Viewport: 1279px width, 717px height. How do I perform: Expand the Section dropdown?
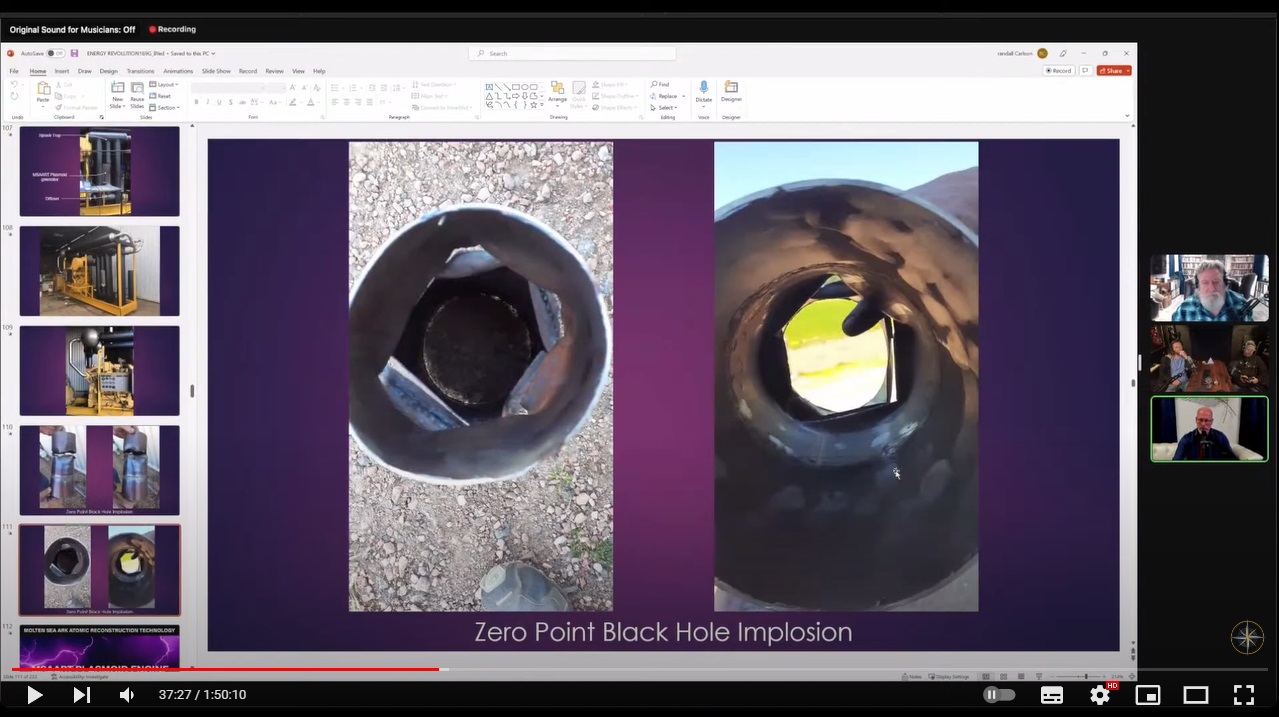tap(165, 107)
